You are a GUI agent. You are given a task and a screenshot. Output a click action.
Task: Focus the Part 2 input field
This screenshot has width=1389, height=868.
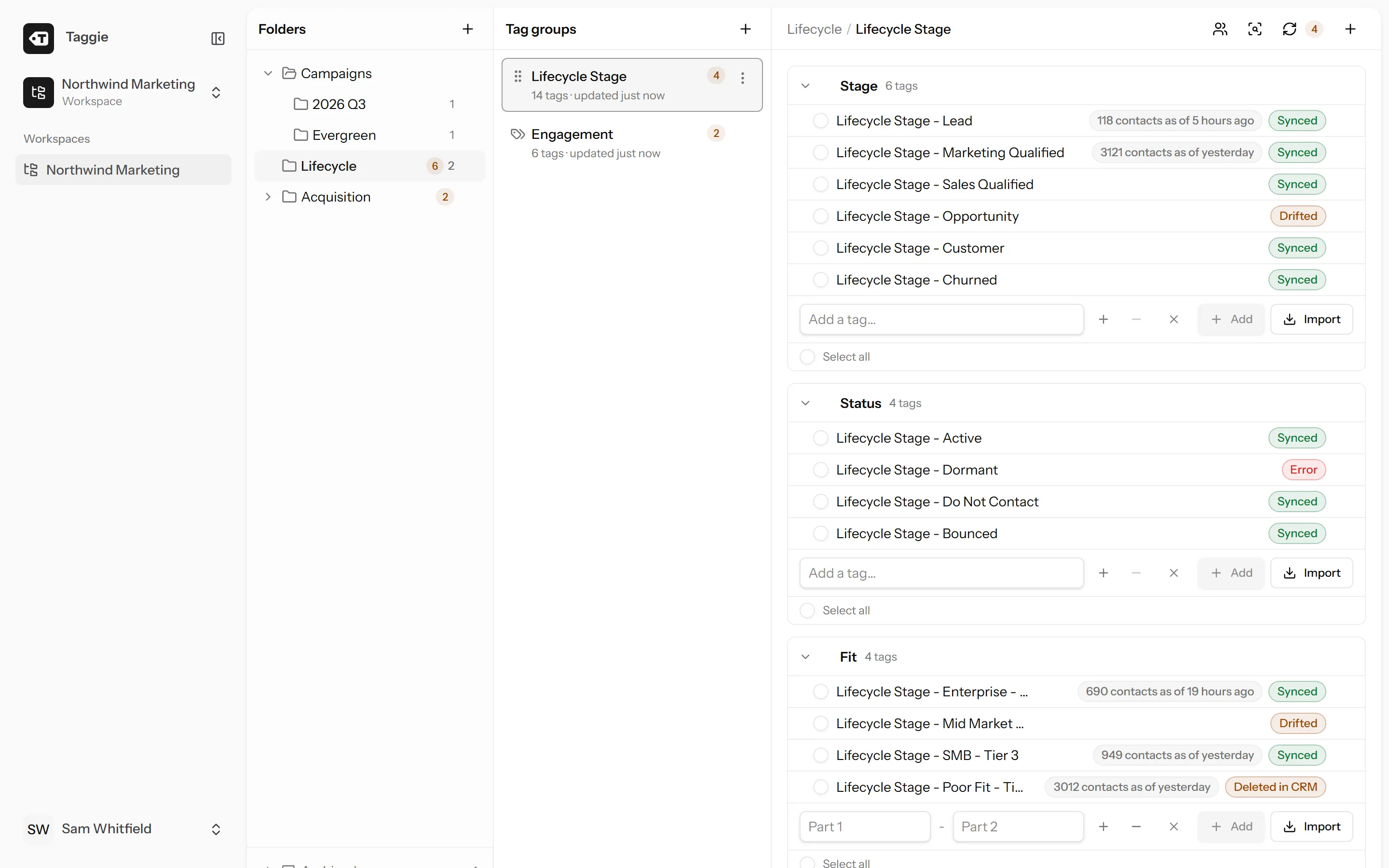pyautogui.click(x=1018, y=827)
